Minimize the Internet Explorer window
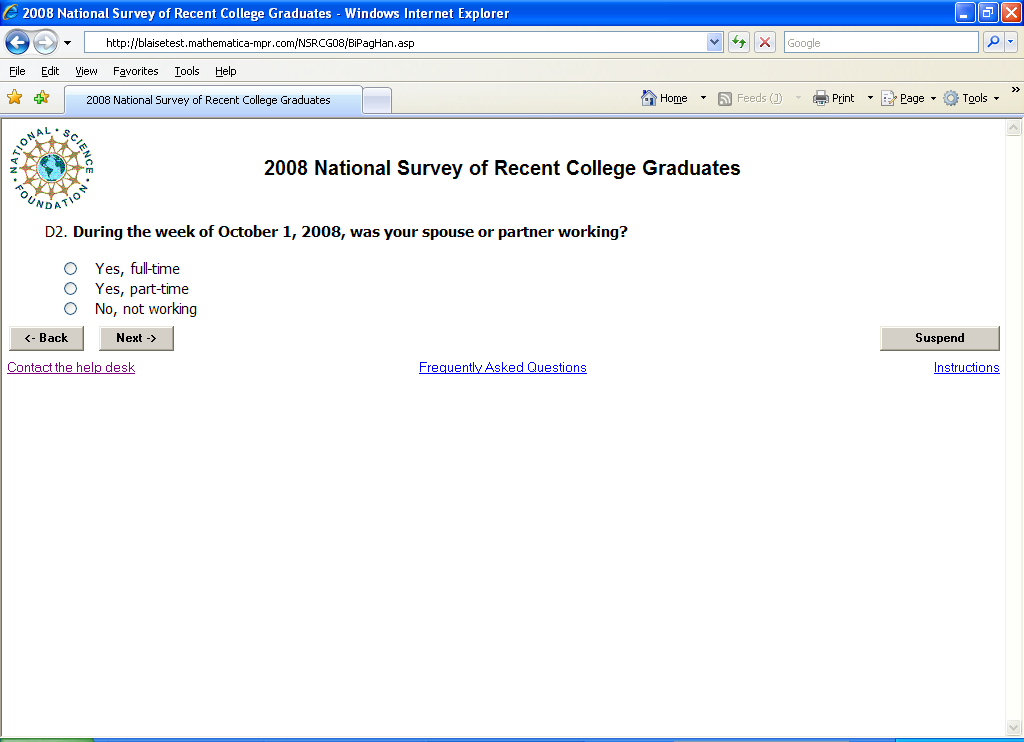 pyautogui.click(x=965, y=12)
